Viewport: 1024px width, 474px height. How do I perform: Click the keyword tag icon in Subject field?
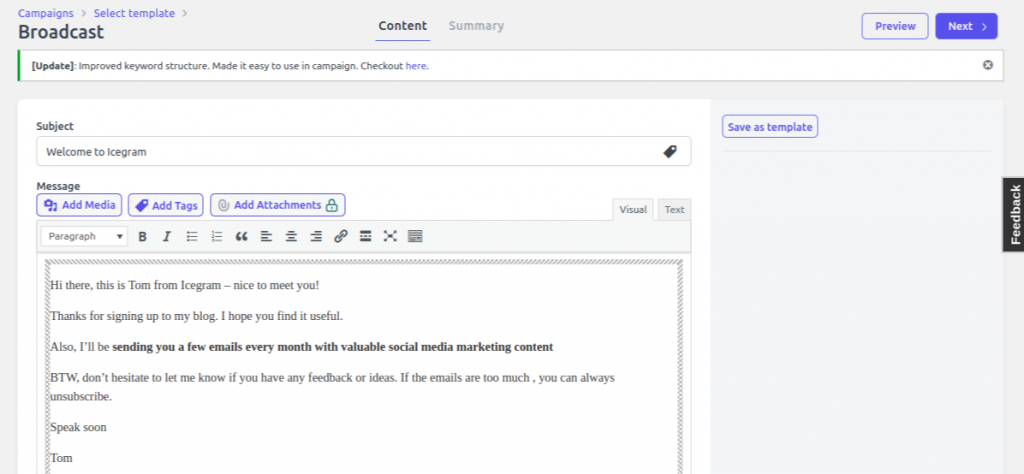(x=670, y=152)
